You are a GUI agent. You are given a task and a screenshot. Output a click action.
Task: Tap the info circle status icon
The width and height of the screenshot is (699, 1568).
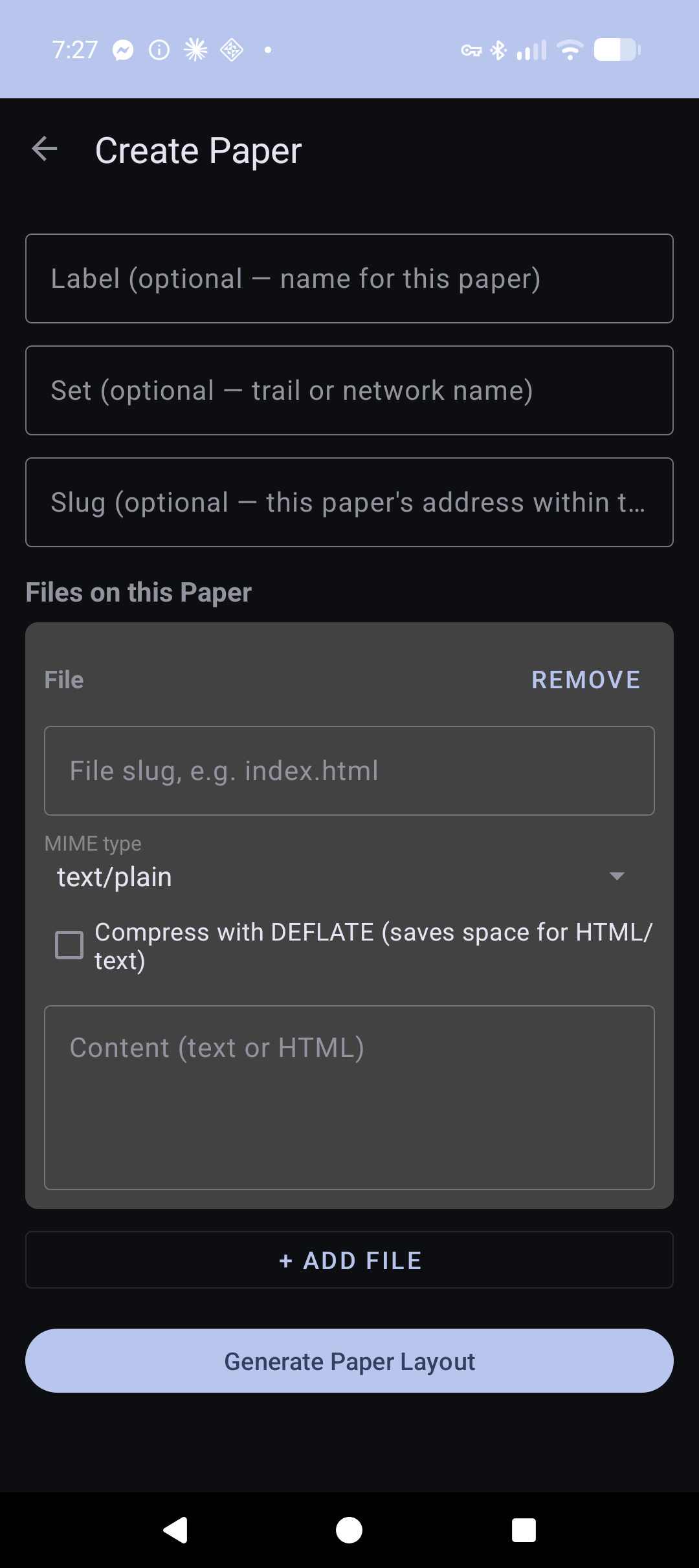159,50
